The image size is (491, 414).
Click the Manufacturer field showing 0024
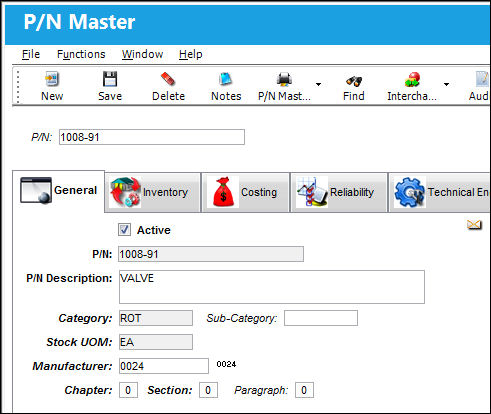pos(164,366)
